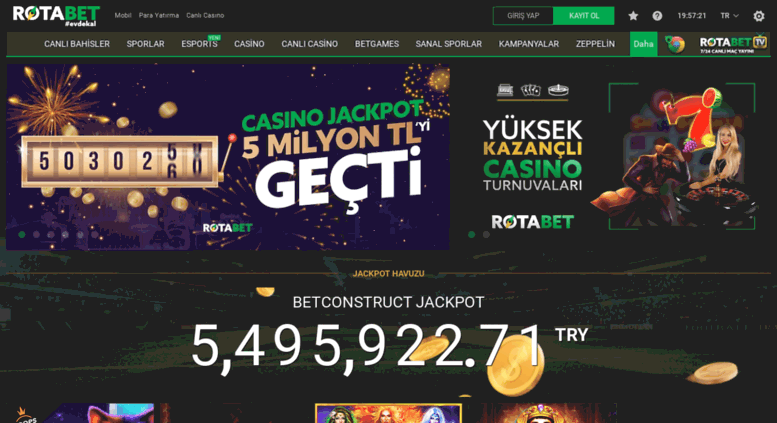The height and width of the screenshot is (423, 777).
Task: Click the Chrome browser icon in navbar
Action: point(675,44)
